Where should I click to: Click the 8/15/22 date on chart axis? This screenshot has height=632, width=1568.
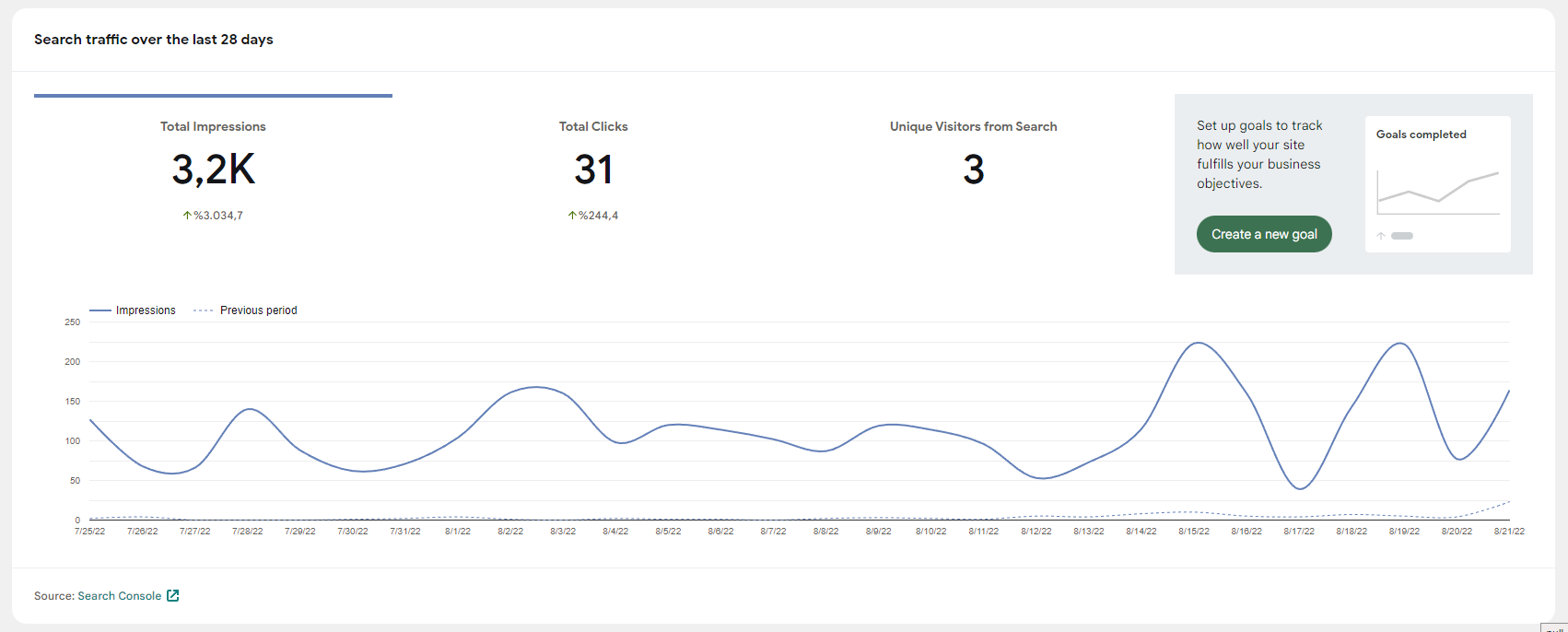coord(1194,532)
